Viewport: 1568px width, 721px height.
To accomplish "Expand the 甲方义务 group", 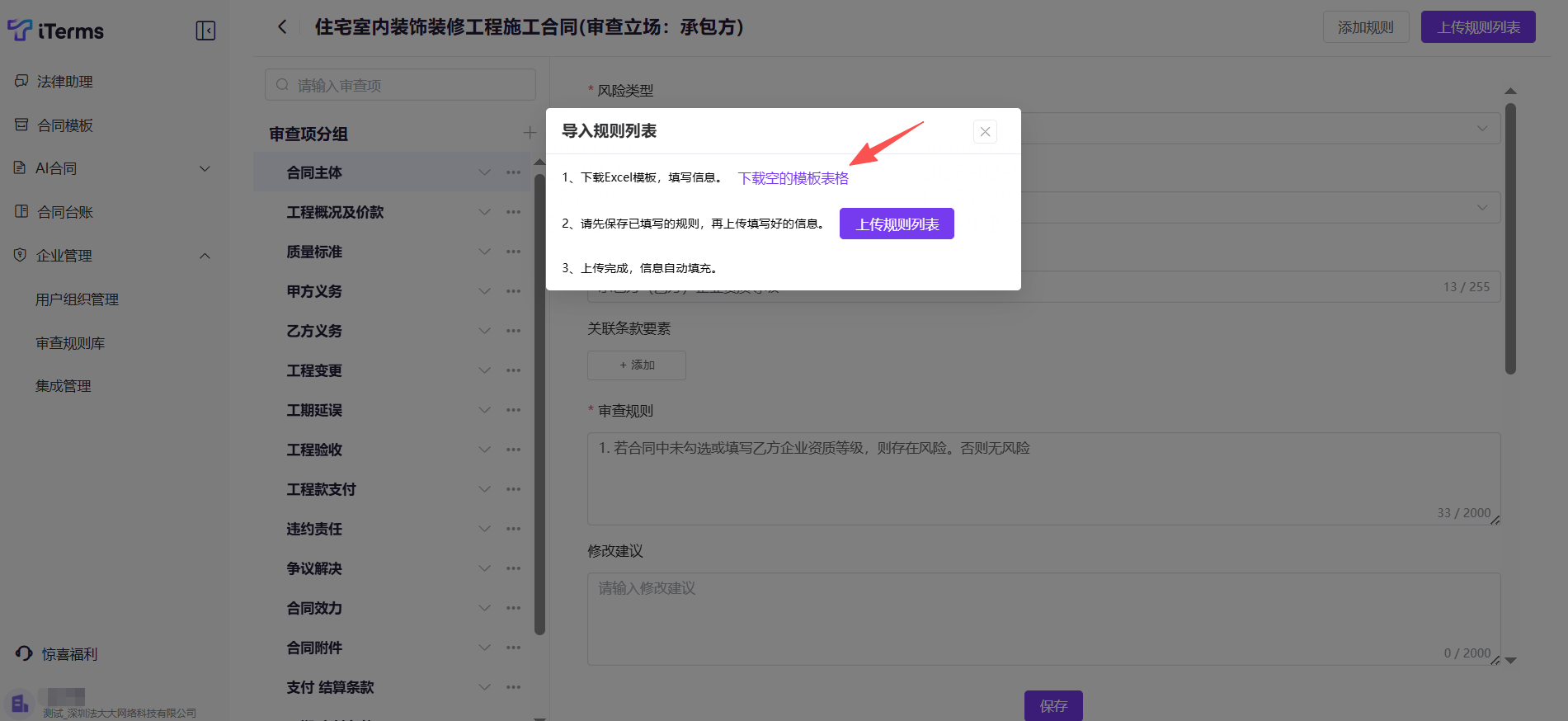I will click(x=485, y=291).
